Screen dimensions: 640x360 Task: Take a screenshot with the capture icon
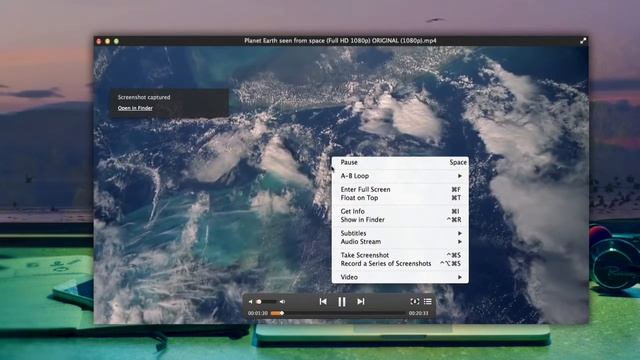(414, 302)
